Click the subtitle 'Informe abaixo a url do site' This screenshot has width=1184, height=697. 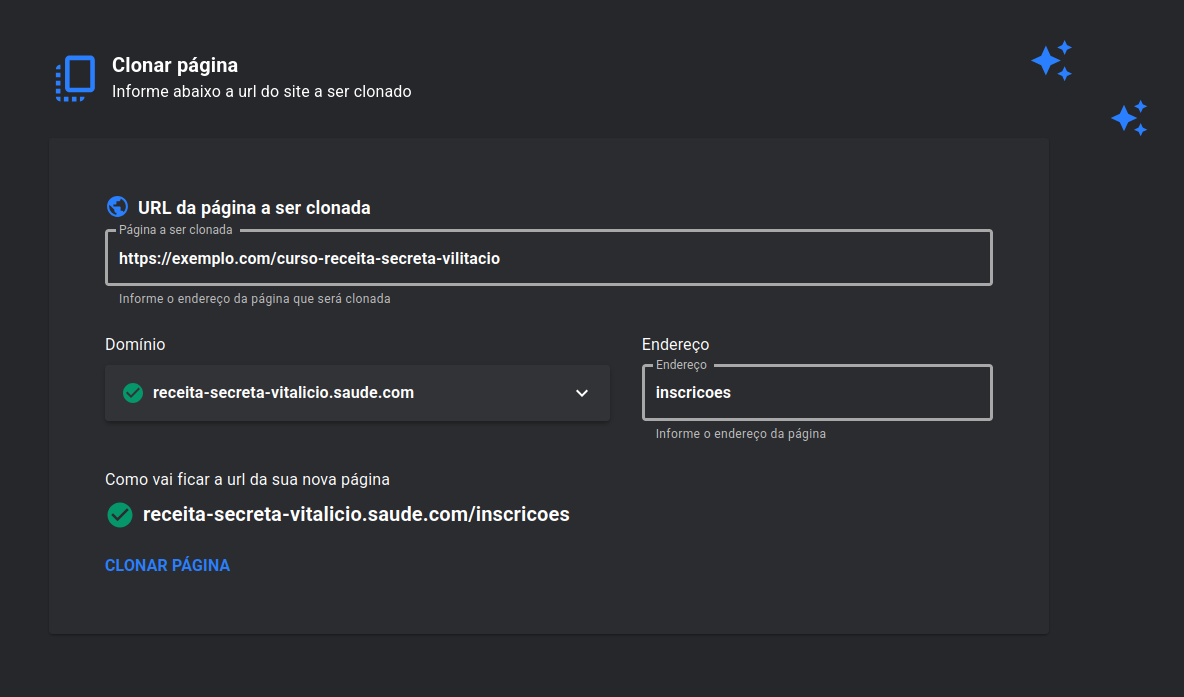261,91
